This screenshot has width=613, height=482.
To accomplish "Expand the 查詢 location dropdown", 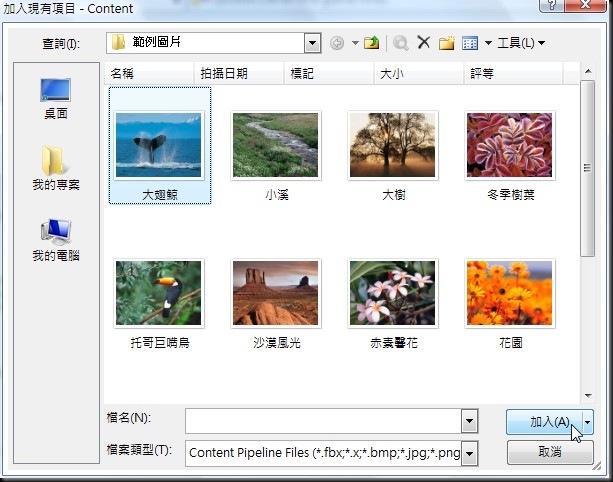I will [x=312, y=43].
